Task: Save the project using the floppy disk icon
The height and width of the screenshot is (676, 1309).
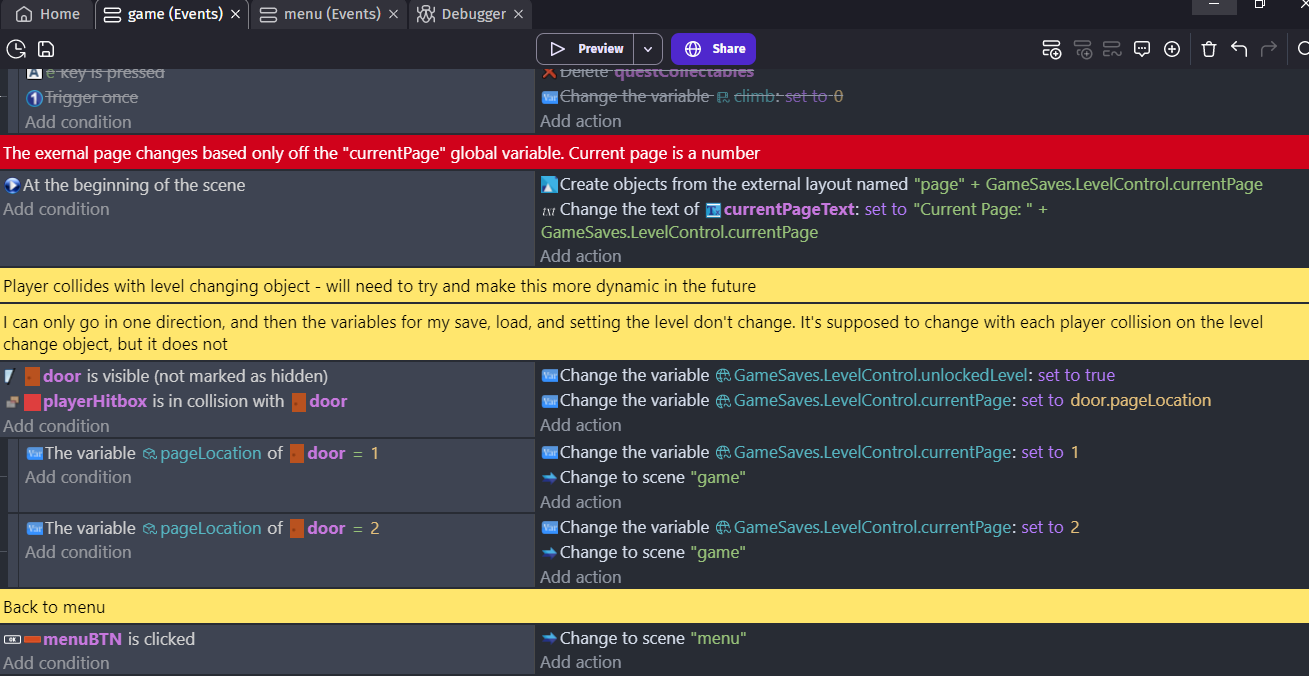Action: (46, 49)
